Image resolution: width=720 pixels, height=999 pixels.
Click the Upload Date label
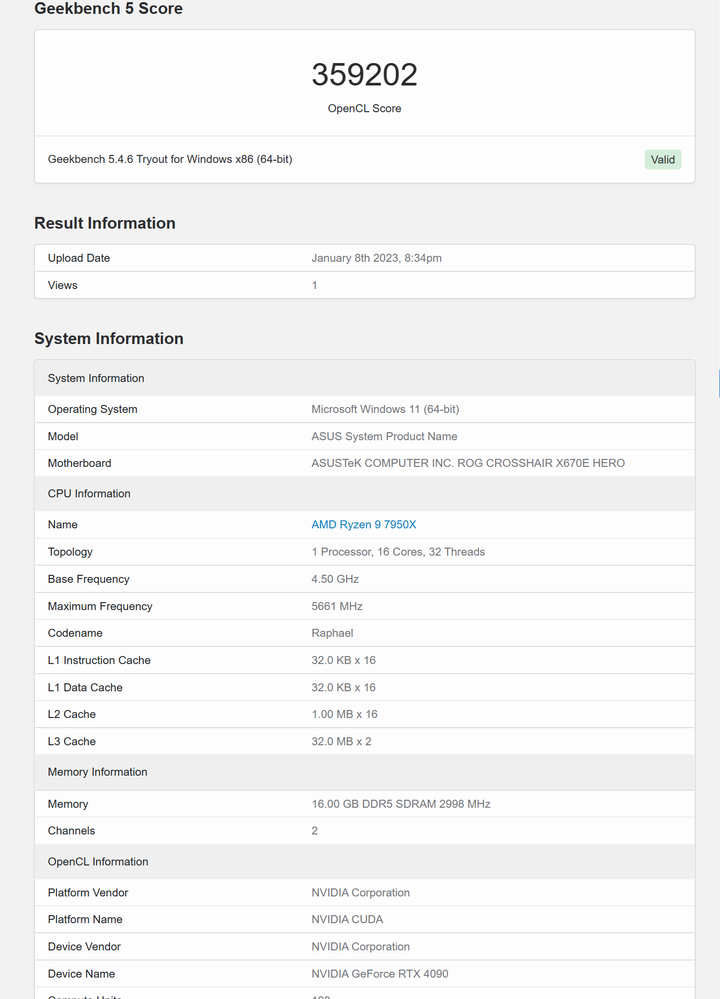79,258
